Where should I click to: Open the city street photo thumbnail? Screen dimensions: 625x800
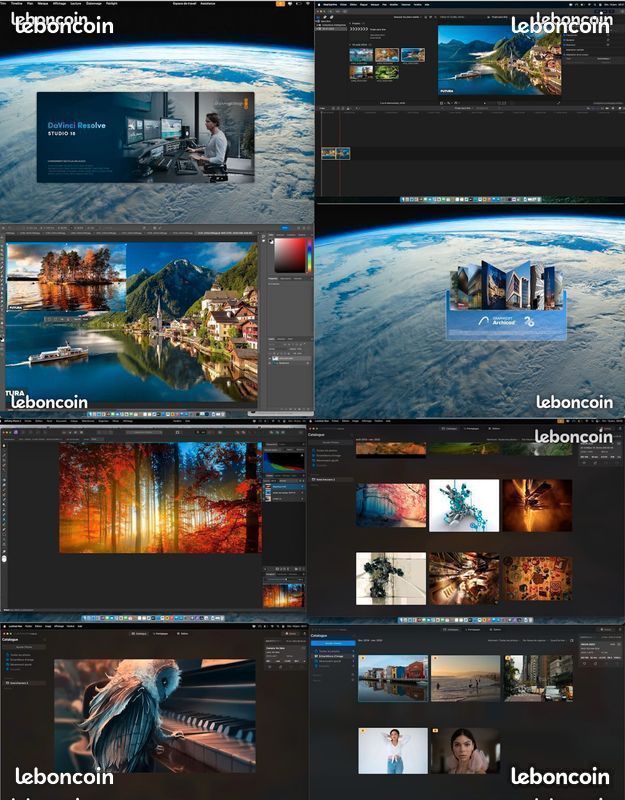click(539, 679)
